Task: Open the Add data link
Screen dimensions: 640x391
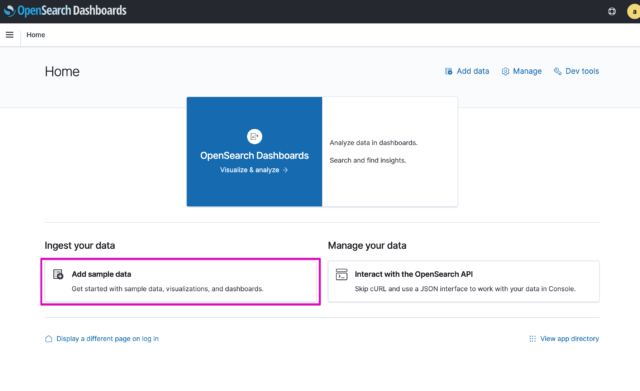Action: click(473, 71)
